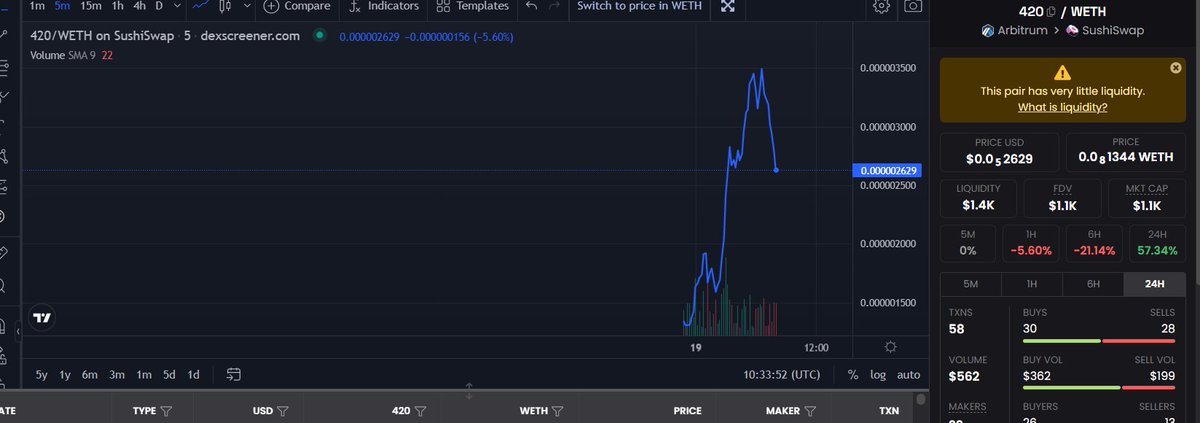Select the 1m date range at chart bottom

point(143,375)
